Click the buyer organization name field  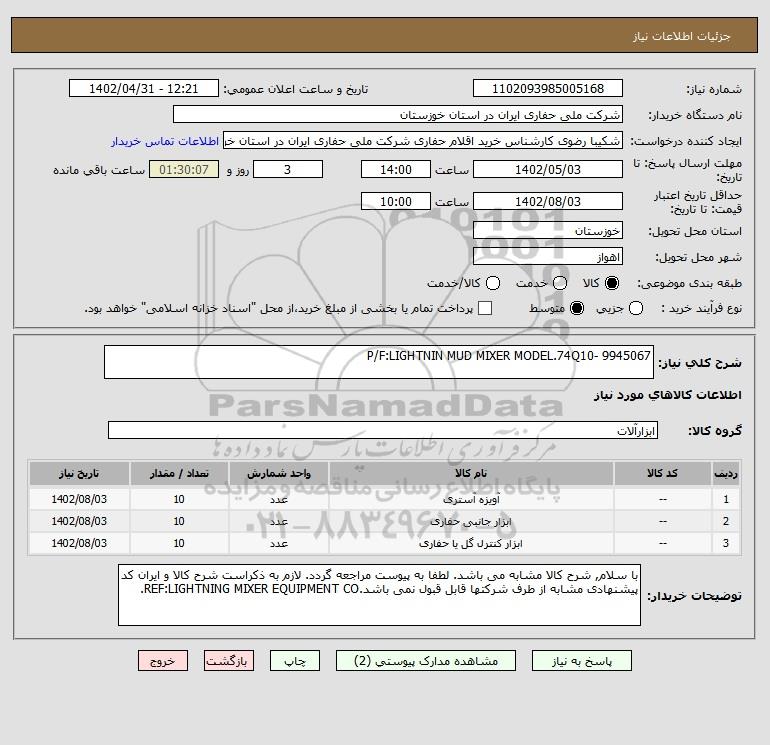click(x=398, y=115)
